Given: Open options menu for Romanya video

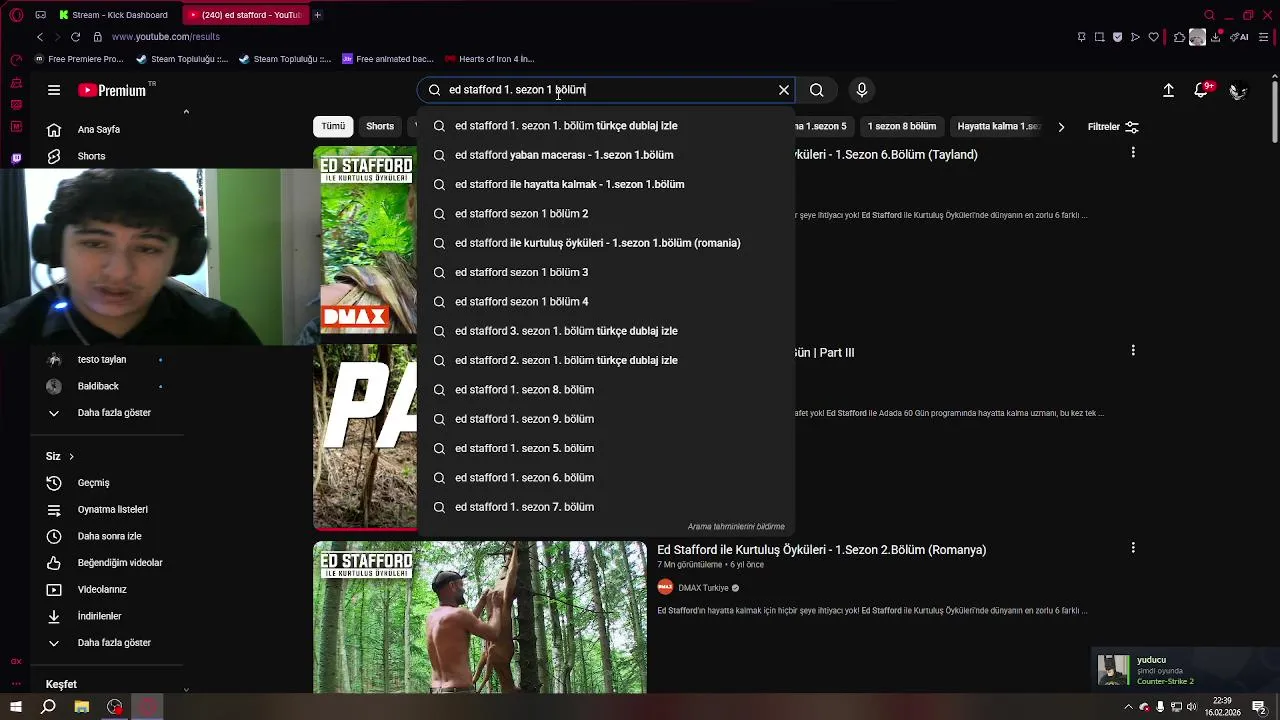Looking at the screenshot, I should (x=1133, y=548).
